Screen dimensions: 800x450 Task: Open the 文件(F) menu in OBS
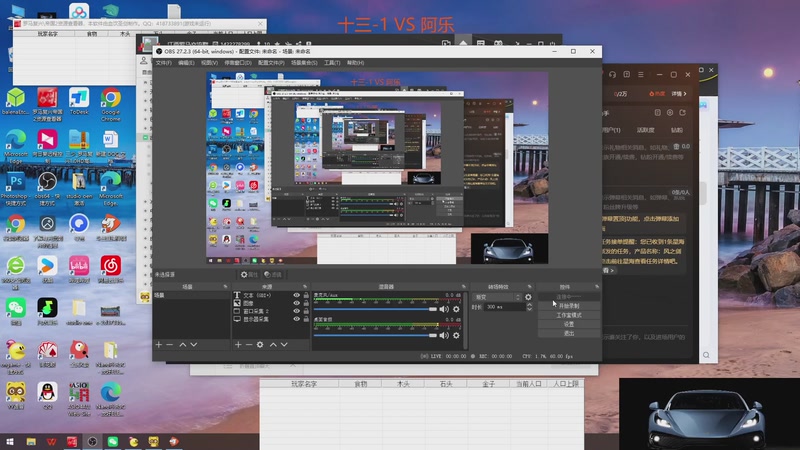[163, 63]
